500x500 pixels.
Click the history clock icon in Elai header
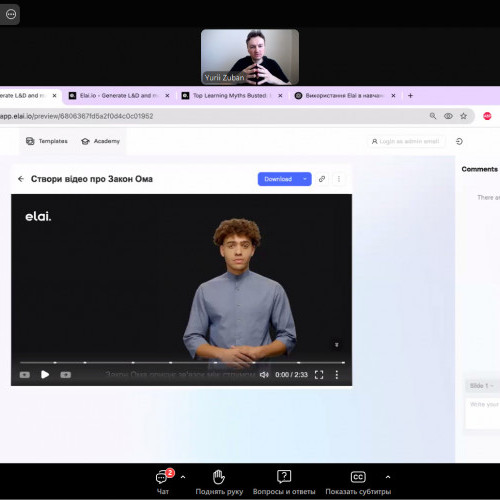pyautogui.click(x=459, y=141)
